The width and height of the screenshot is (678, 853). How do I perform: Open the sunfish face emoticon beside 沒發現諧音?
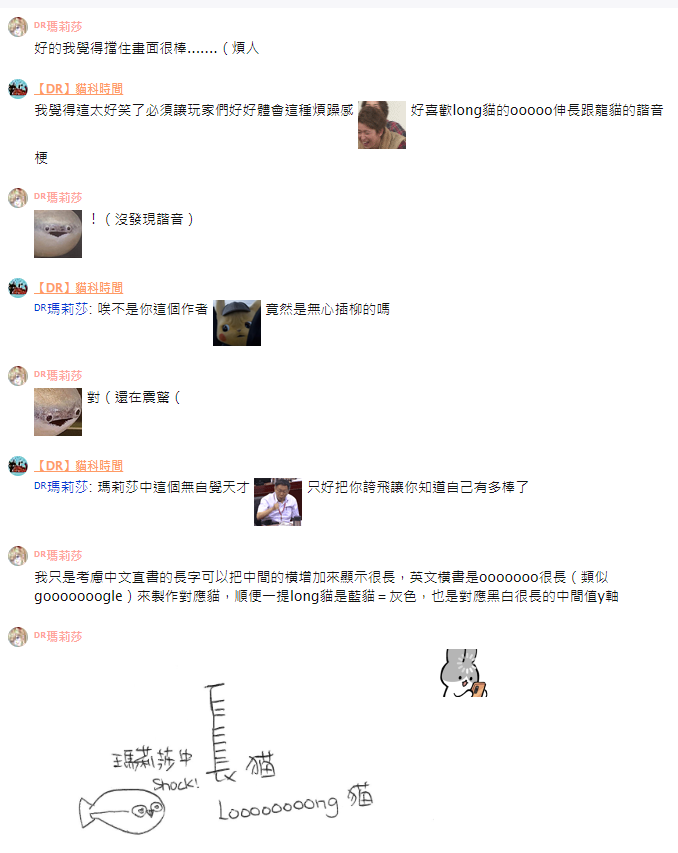[58, 234]
